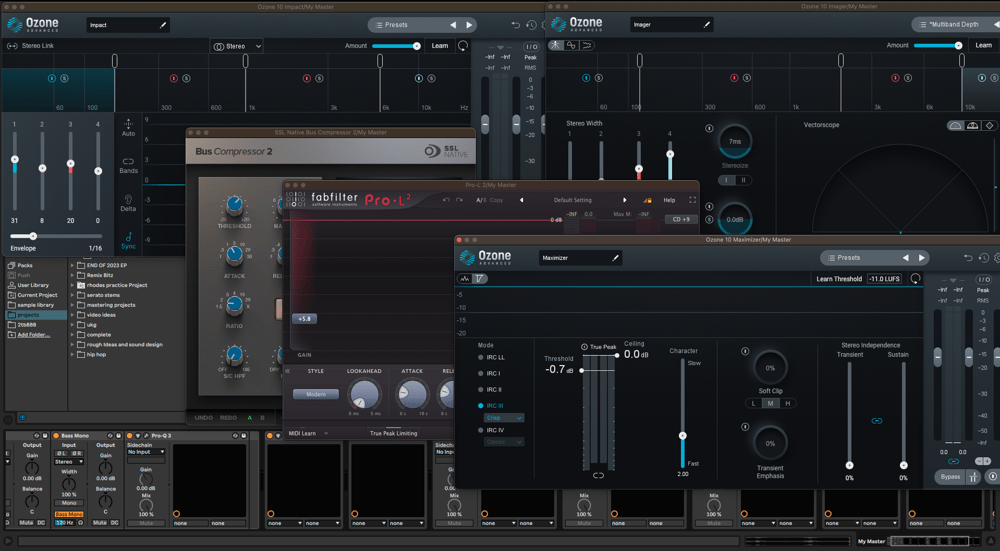Click the Transient stereo independence slider handle
This screenshot has height=551, width=1000.
(x=849, y=466)
